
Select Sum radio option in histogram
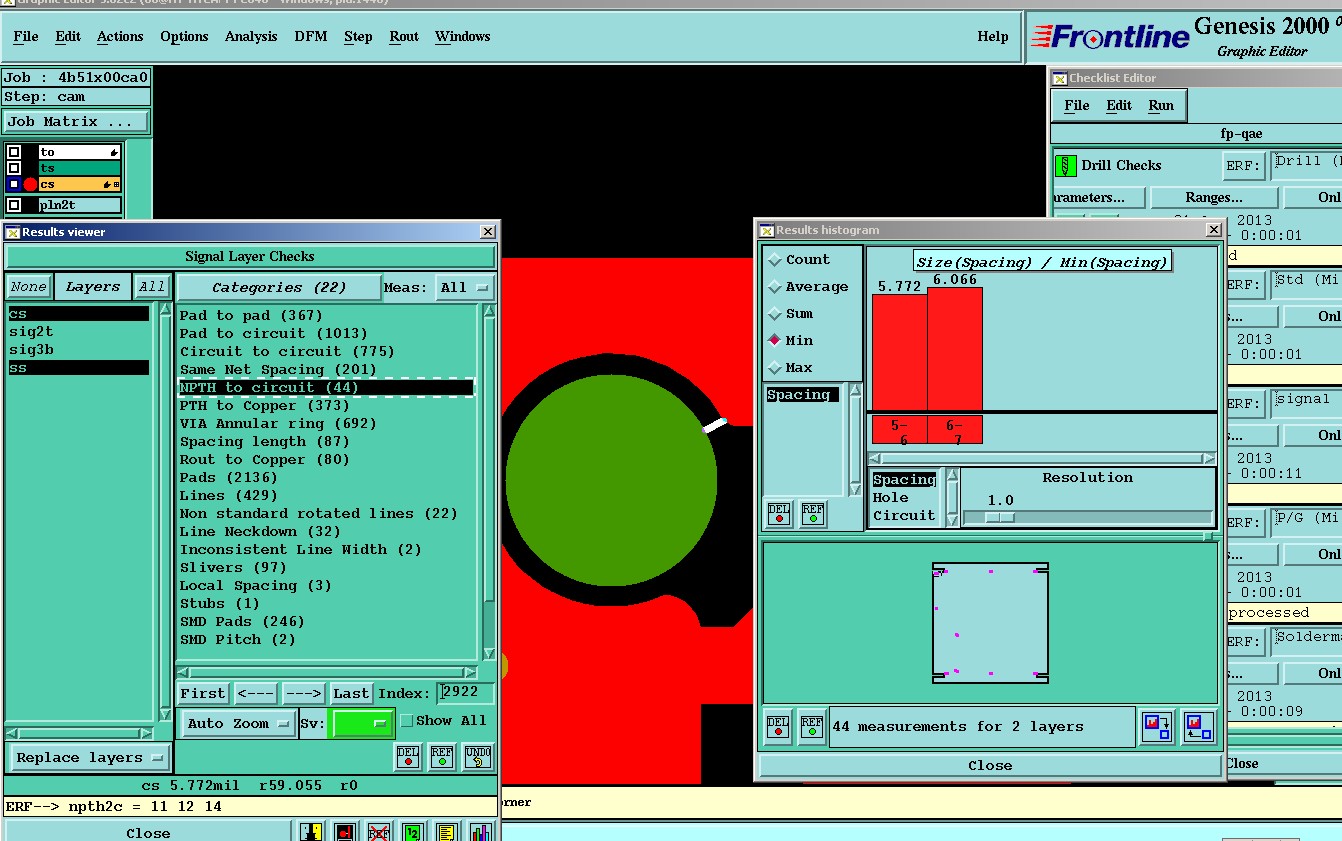point(775,313)
